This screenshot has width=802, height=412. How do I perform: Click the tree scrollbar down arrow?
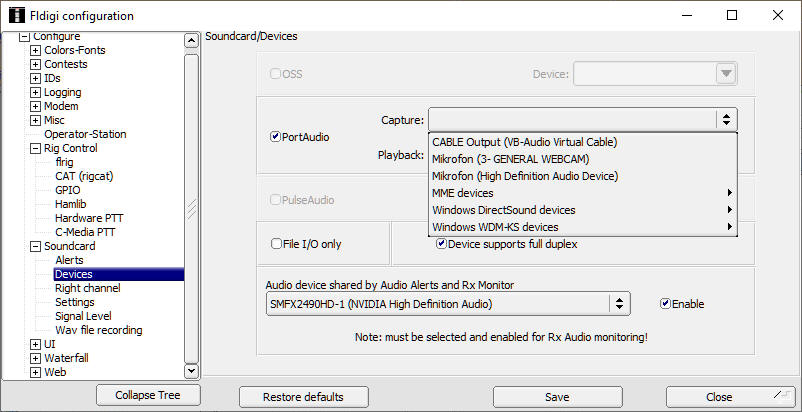click(192, 371)
